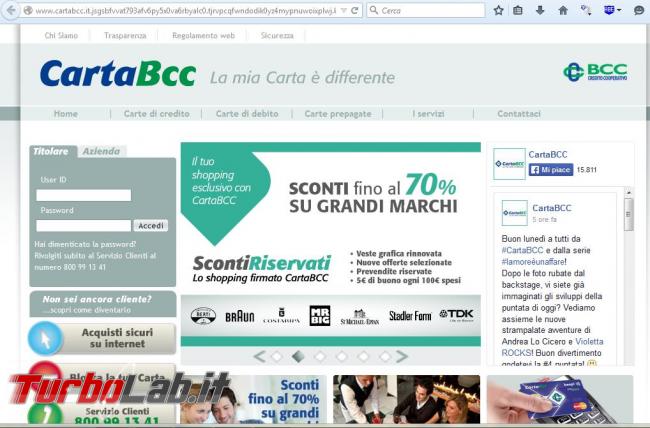Select I servizi menu item

pyautogui.click(x=428, y=114)
